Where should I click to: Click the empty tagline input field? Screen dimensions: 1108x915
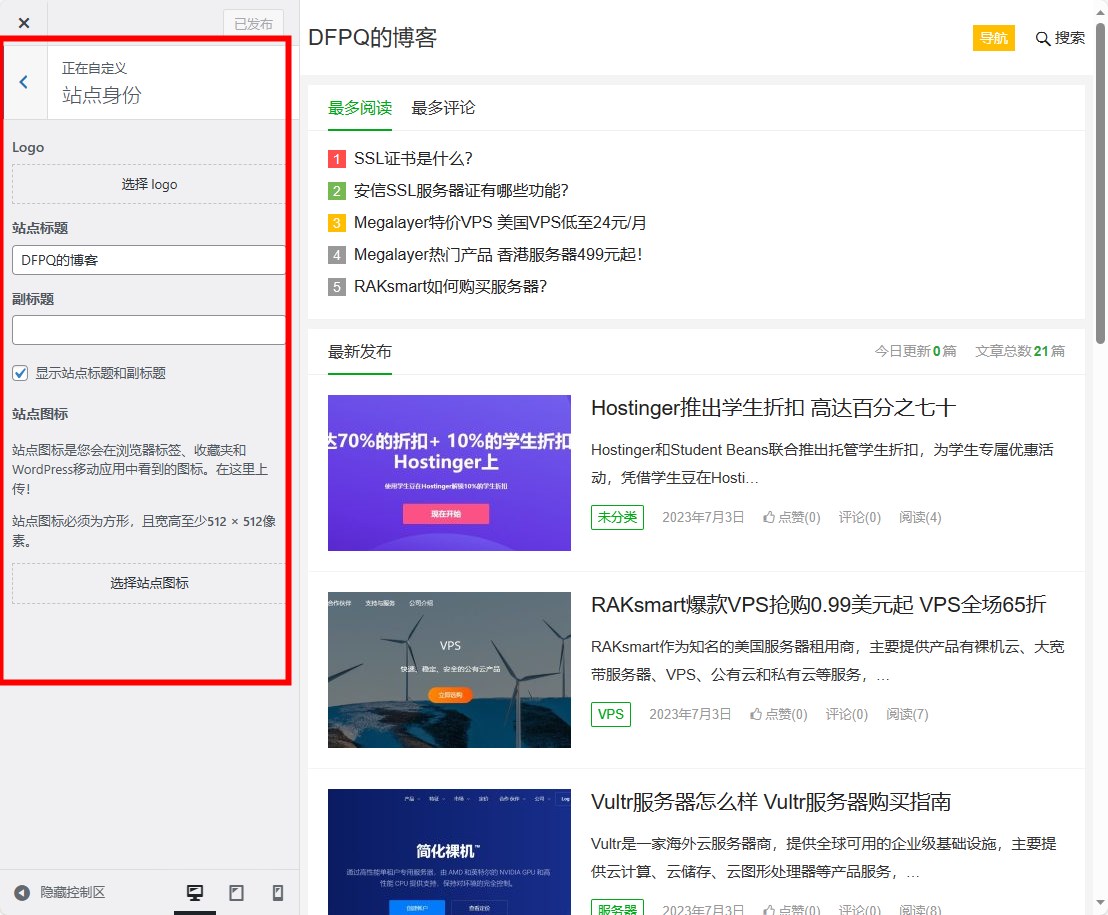[x=149, y=330]
